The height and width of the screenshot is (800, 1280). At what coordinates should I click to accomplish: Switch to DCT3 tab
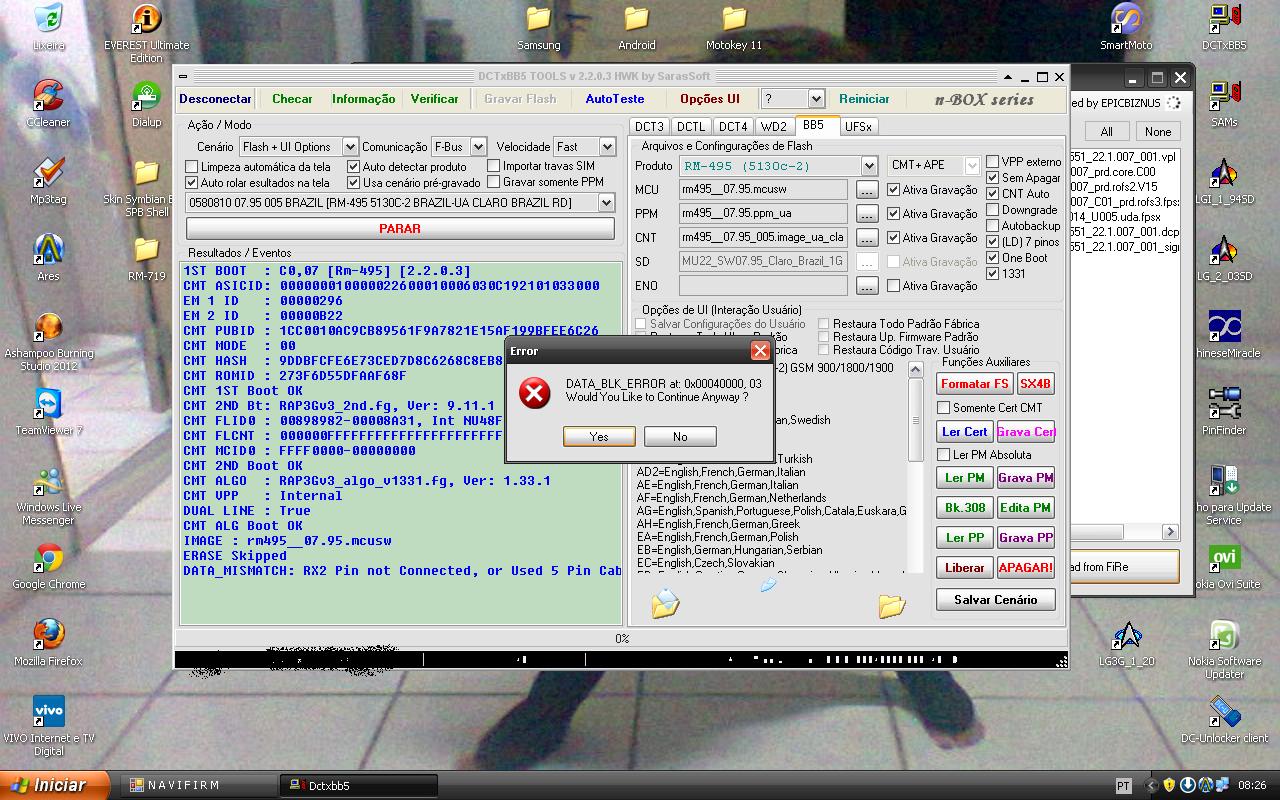[649, 126]
